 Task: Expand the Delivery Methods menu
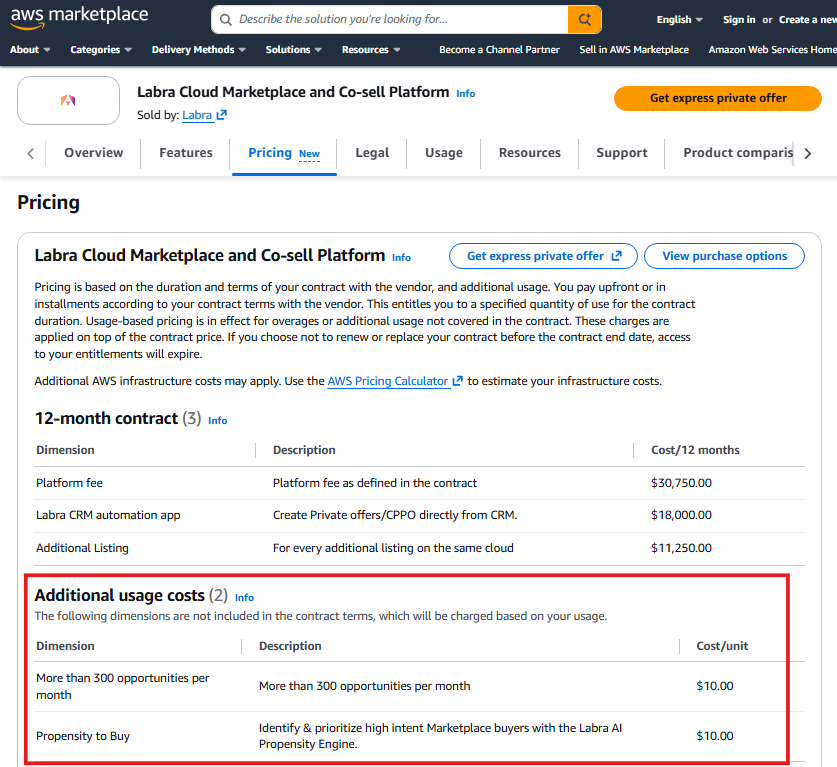coord(199,50)
